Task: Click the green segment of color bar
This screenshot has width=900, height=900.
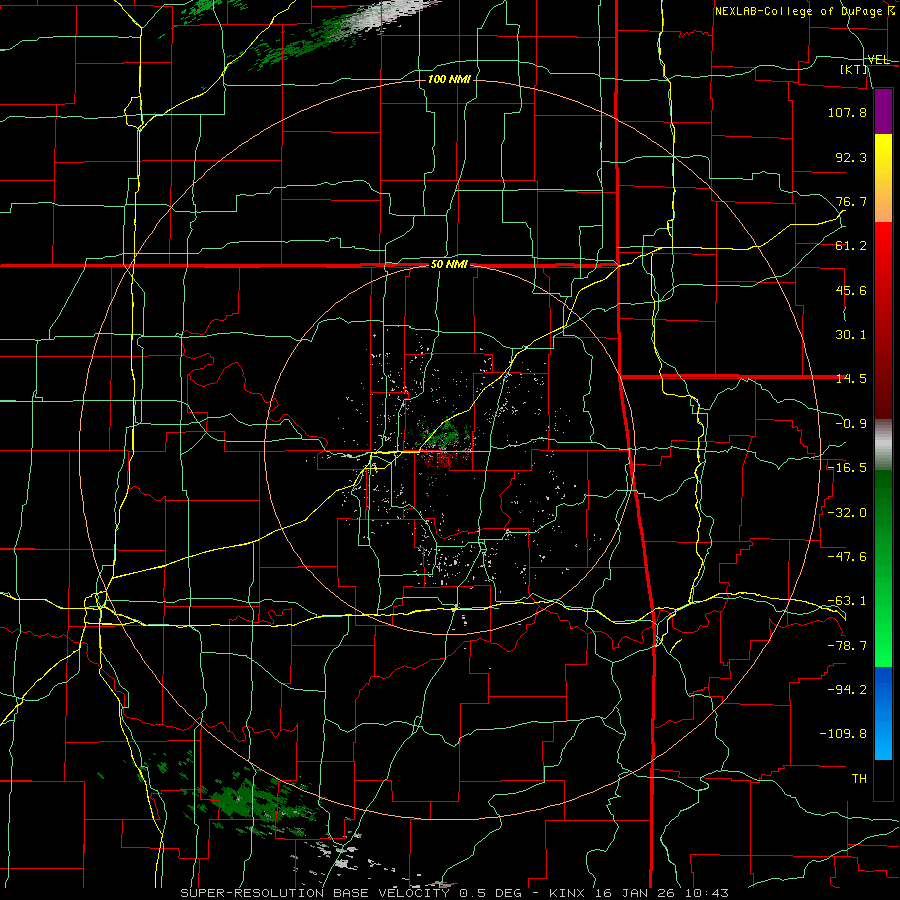Action: click(x=883, y=568)
